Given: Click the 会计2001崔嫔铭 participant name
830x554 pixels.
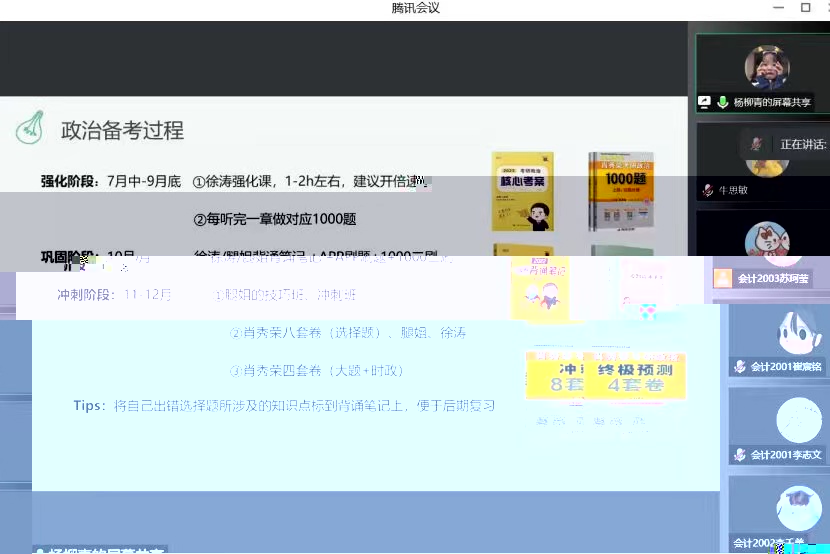Looking at the screenshot, I should (786, 366).
